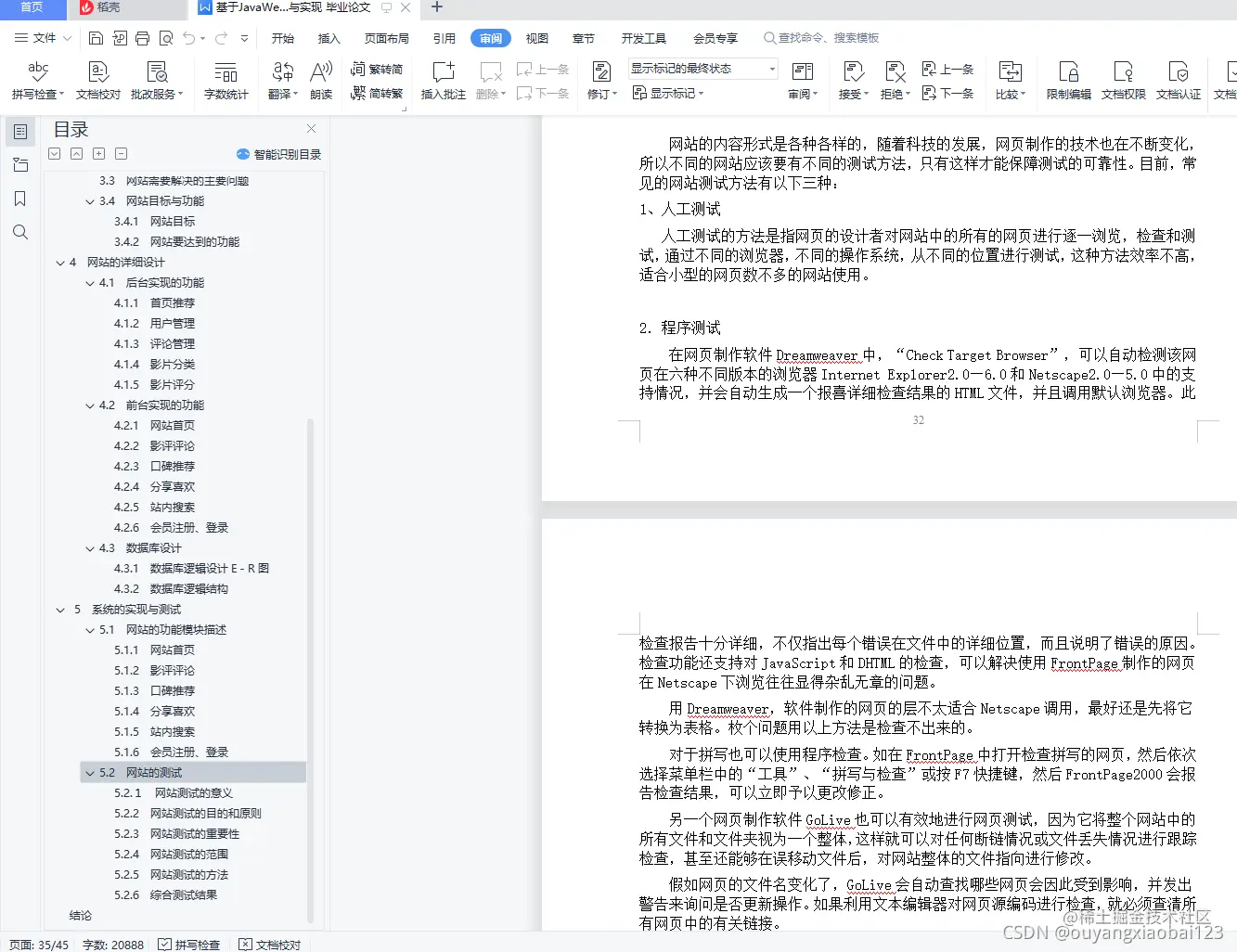Open the outline view icon in left sidebar
Screen dimensions: 1237x952
coord(20,132)
